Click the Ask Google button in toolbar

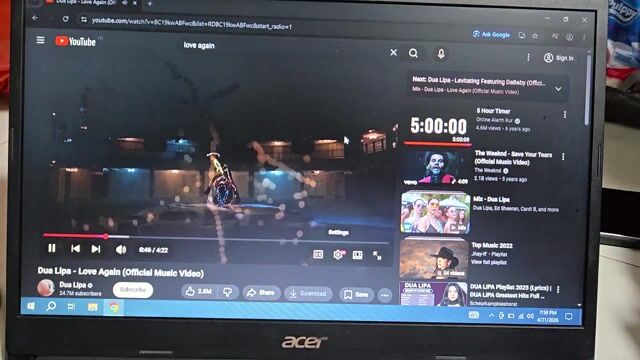coord(491,35)
